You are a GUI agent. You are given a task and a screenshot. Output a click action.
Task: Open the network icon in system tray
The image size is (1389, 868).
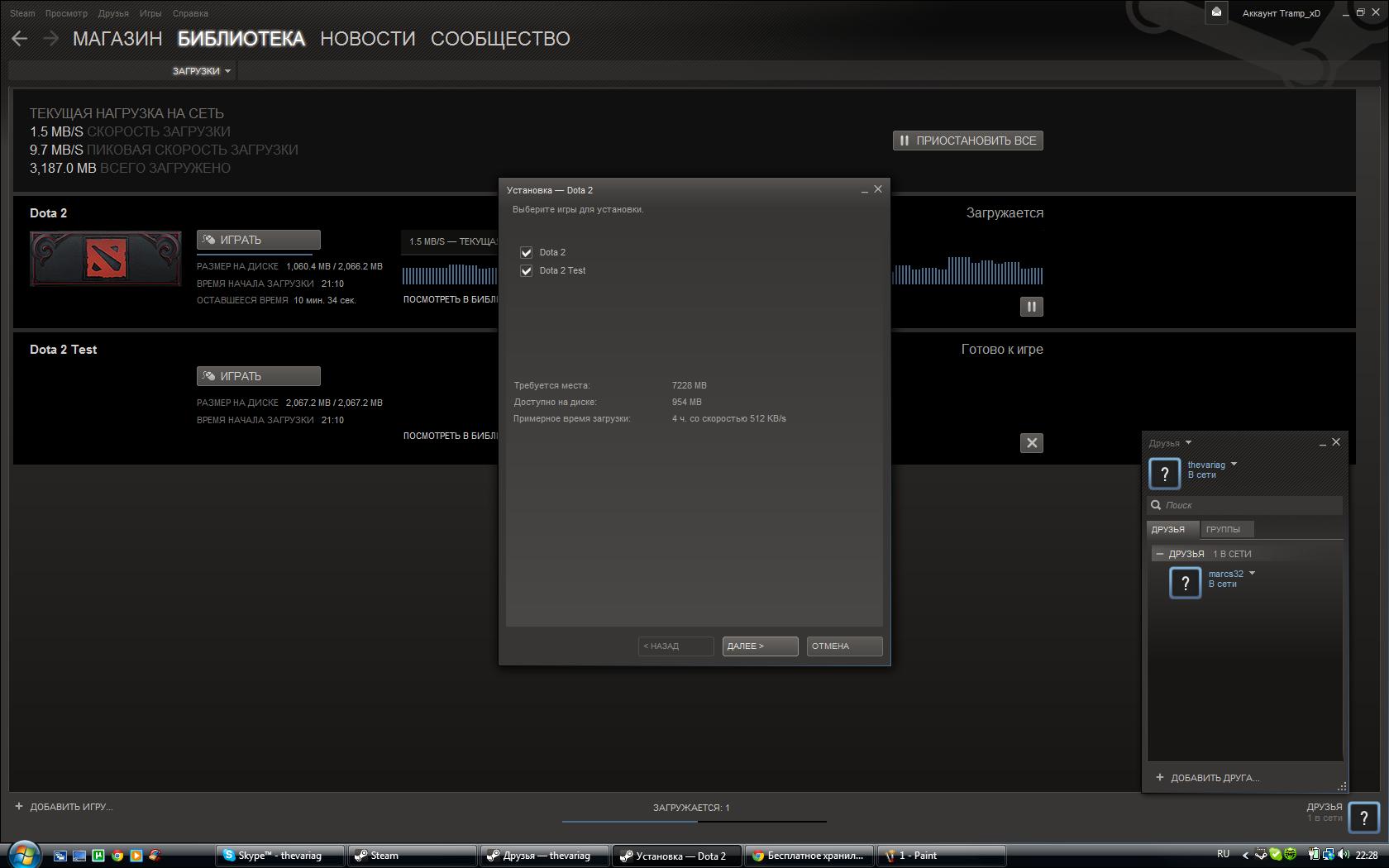point(1328,855)
